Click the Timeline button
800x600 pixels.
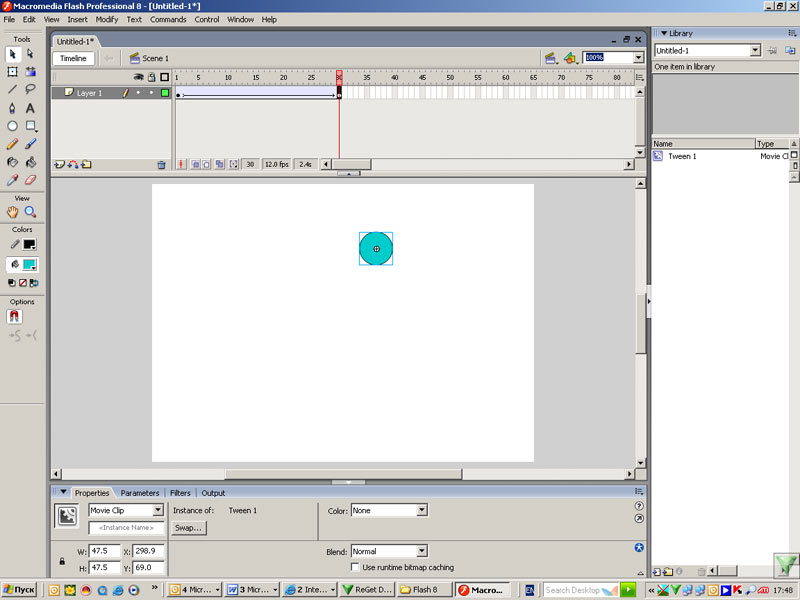click(73, 58)
